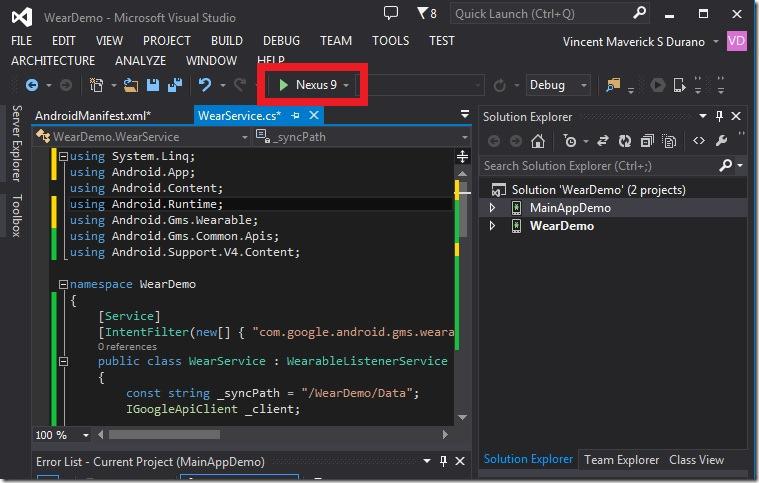This screenshot has height=483, width=759.
Task: Click the View Code icon in Solution Explorer
Action: tap(698, 141)
